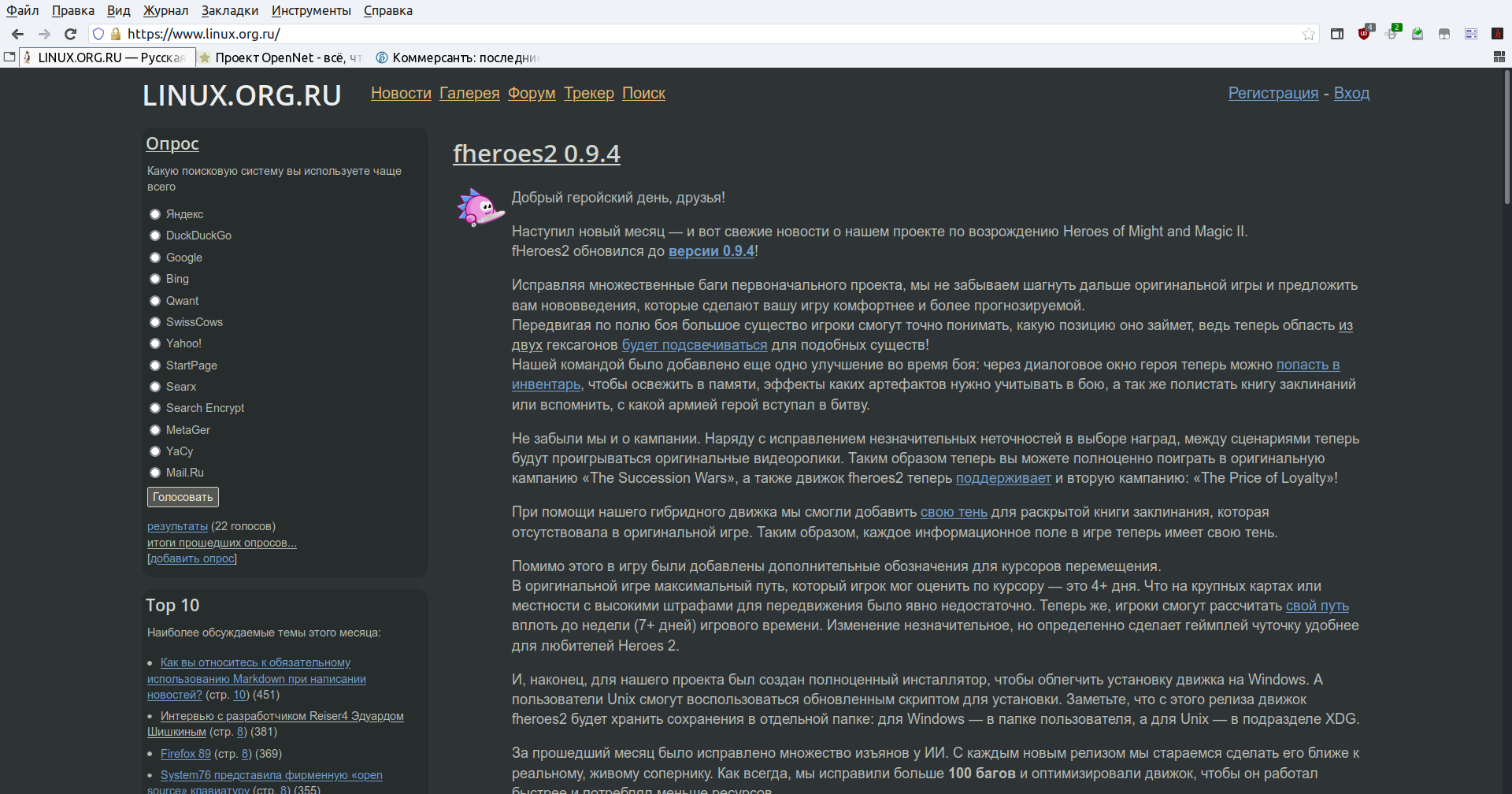Select the Yahoo! poll option

[x=155, y=343]
